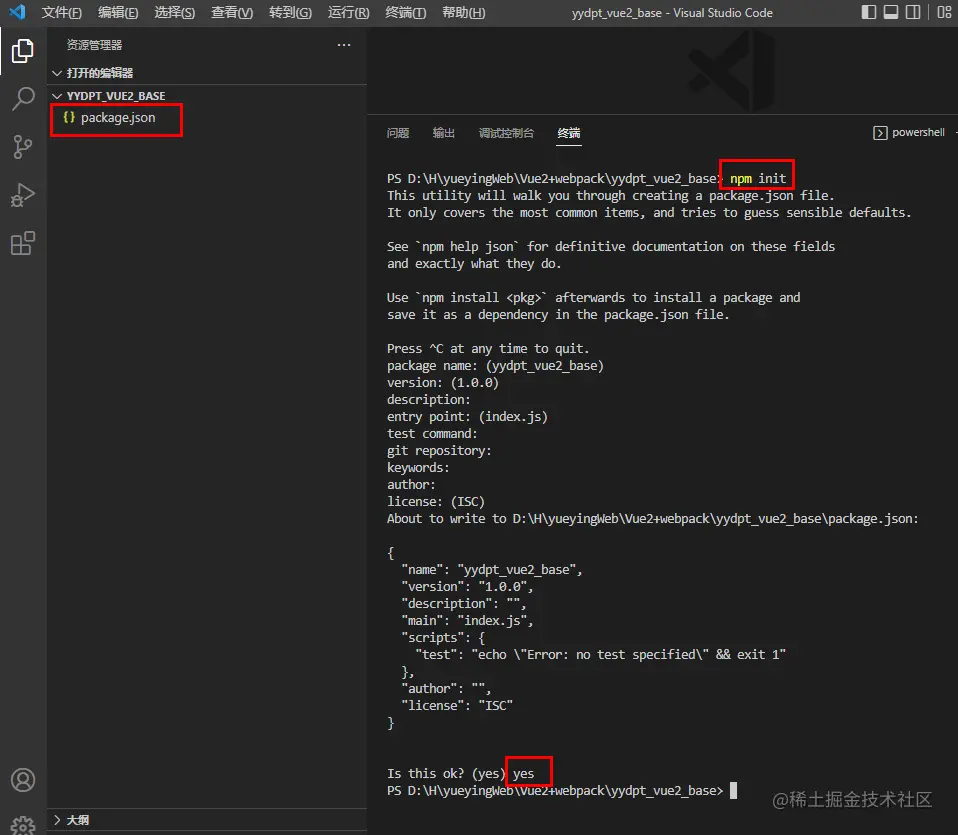Open explorer more actions ellipsis
The width and height of the screenshot is (958, 835).
click(x=344, y=45)
